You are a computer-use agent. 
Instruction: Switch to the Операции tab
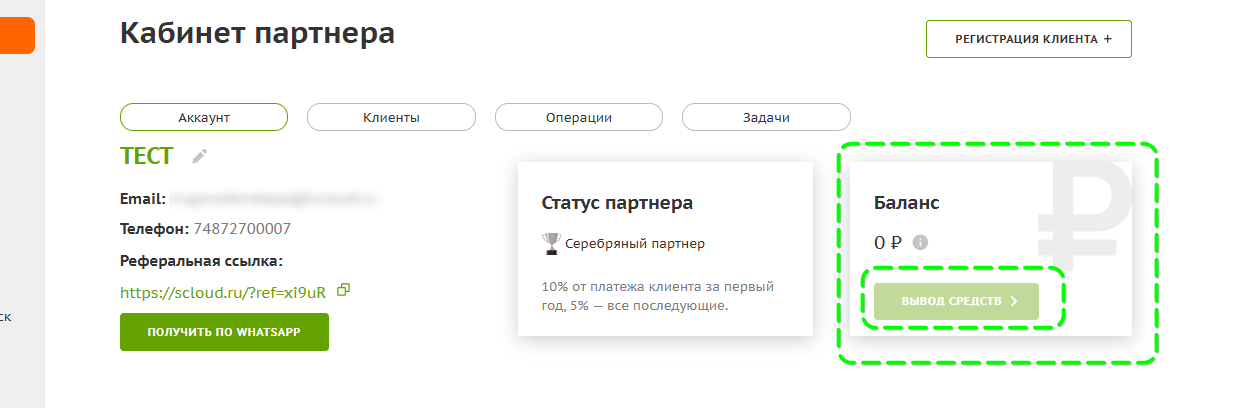pyautogui.click(x=579, y=117)
